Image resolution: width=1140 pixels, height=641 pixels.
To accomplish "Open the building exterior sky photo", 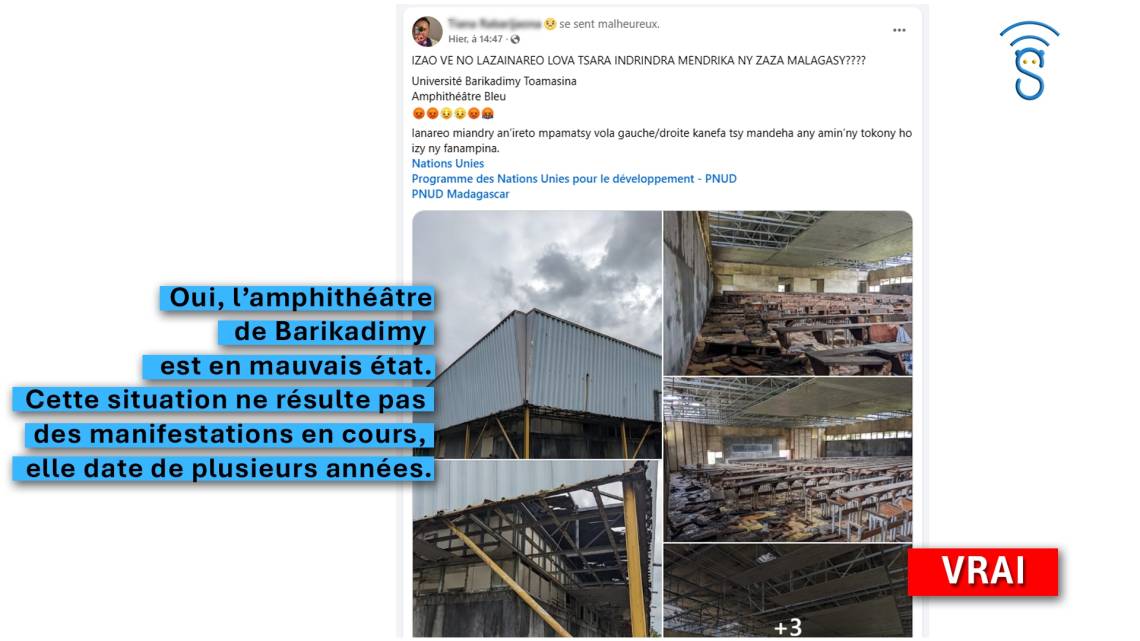I will point(537,334).
